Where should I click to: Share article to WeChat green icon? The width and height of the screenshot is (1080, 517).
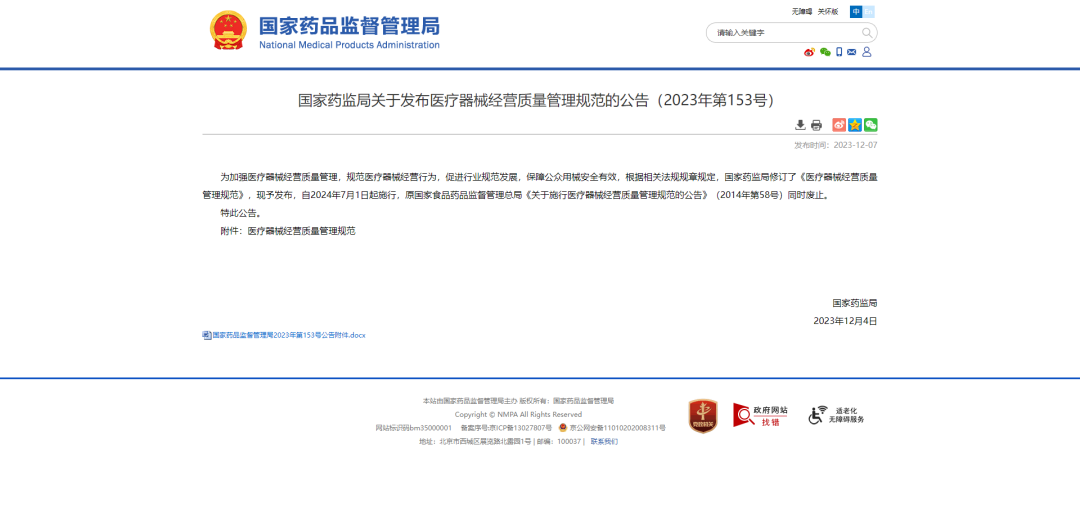[871, 125]
